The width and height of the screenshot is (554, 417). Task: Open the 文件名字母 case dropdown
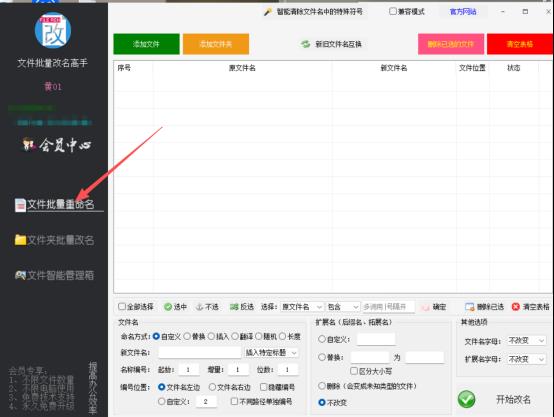pyautogui.click(x=526, y=341)
